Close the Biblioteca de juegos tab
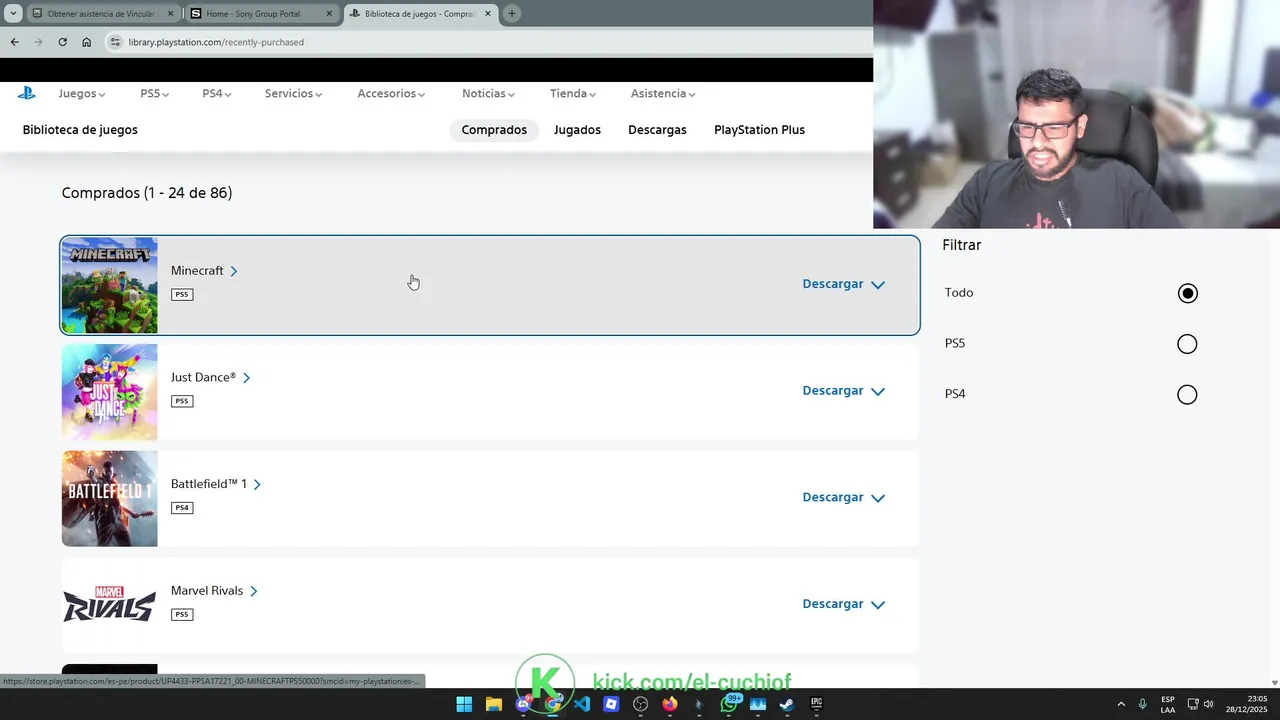Screen dimensions: 1280x720 pos(488,14)
